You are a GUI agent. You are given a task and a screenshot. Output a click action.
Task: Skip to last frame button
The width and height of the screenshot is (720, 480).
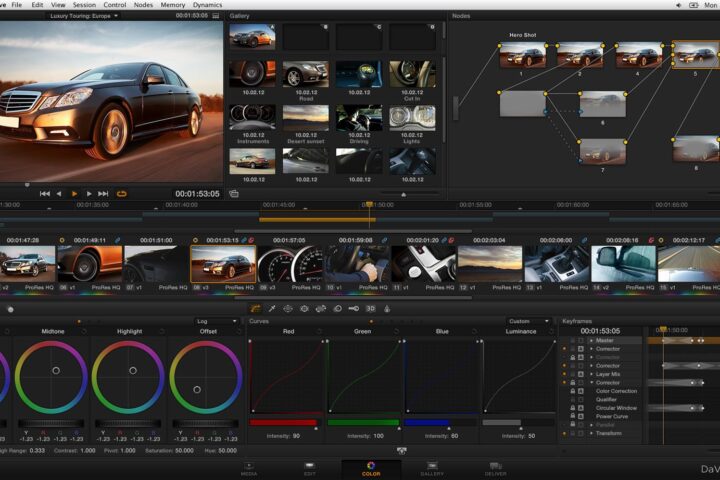coord(103,194)
